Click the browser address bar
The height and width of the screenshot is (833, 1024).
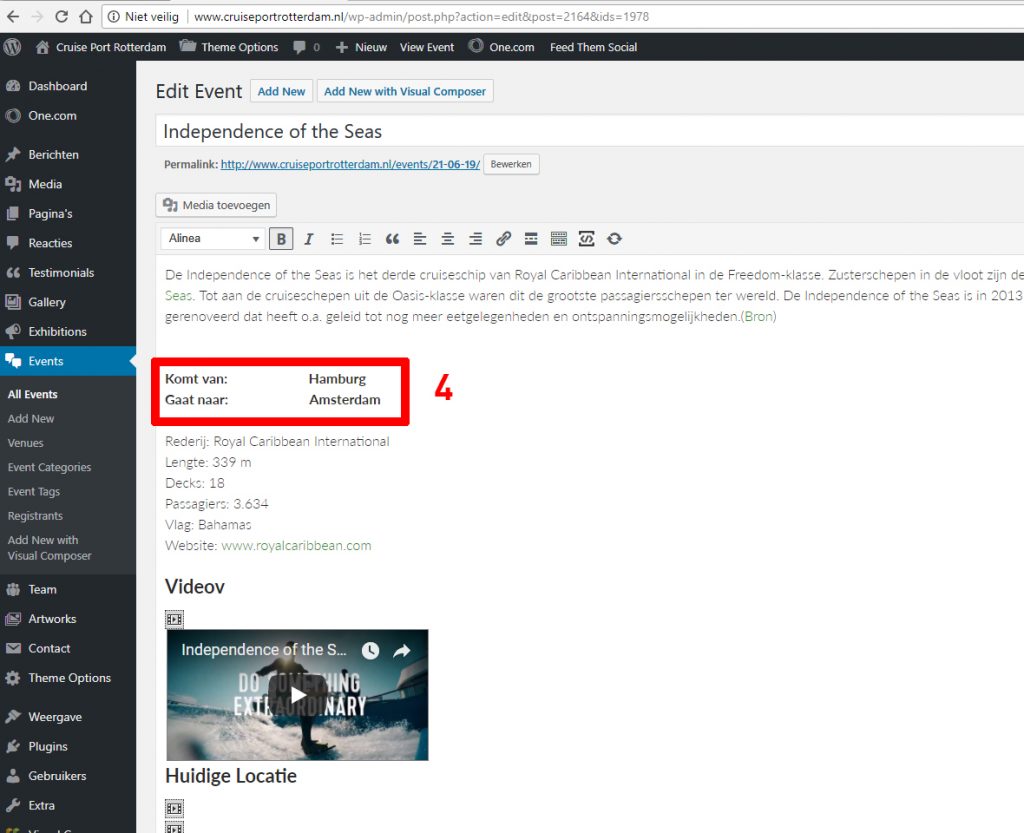click(562, 16)
